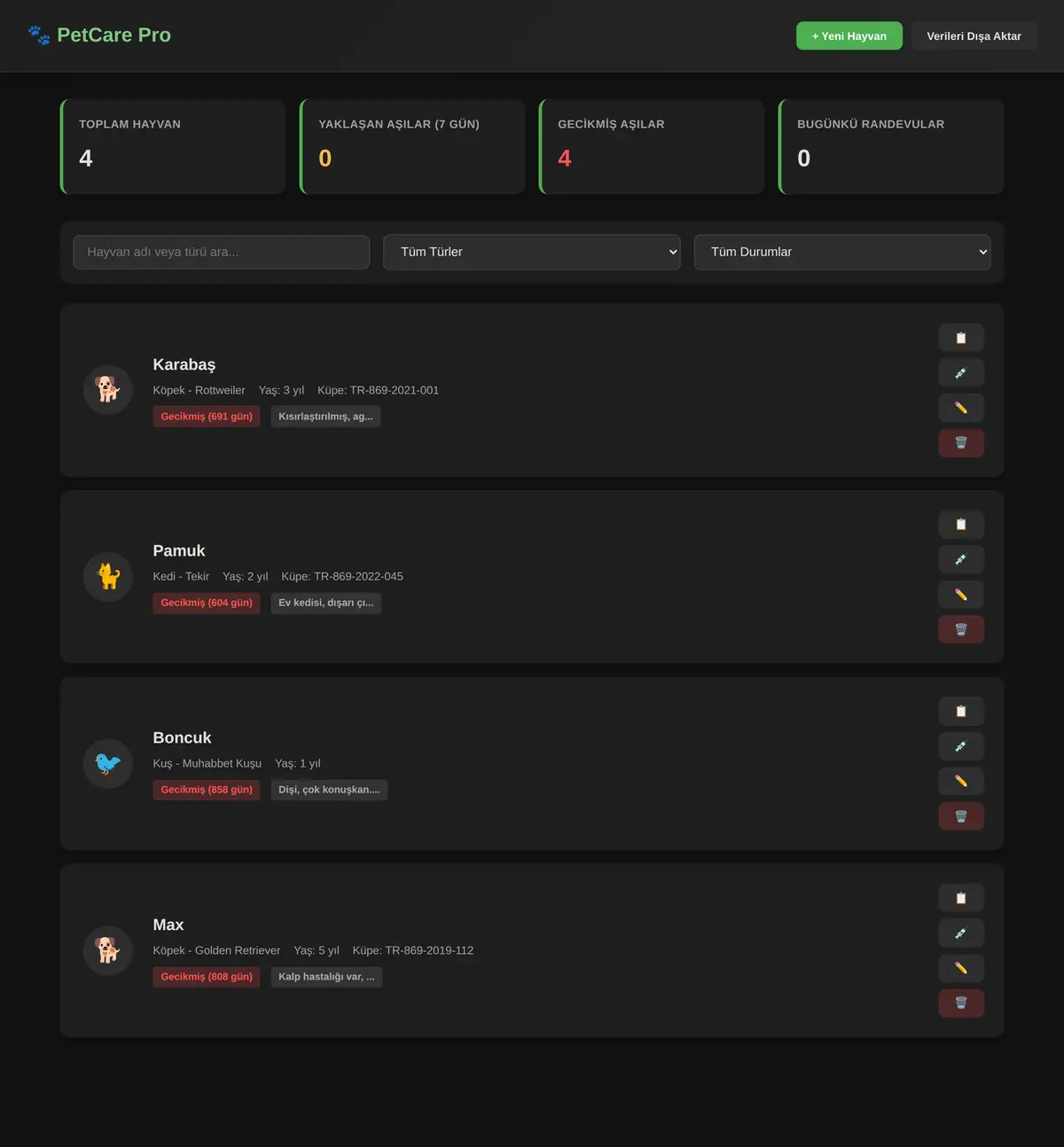
Task: Select the Yaklaşan Aşılar (7 Gün) card
Action: [x=412, y=146]
